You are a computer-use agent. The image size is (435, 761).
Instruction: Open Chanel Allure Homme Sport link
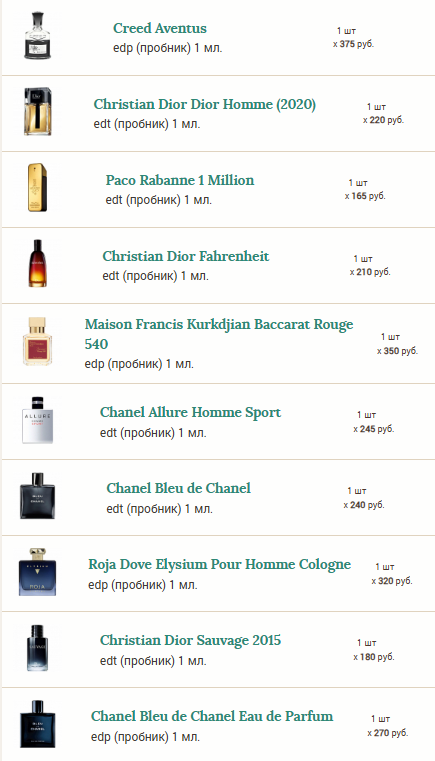click(190, 413)
